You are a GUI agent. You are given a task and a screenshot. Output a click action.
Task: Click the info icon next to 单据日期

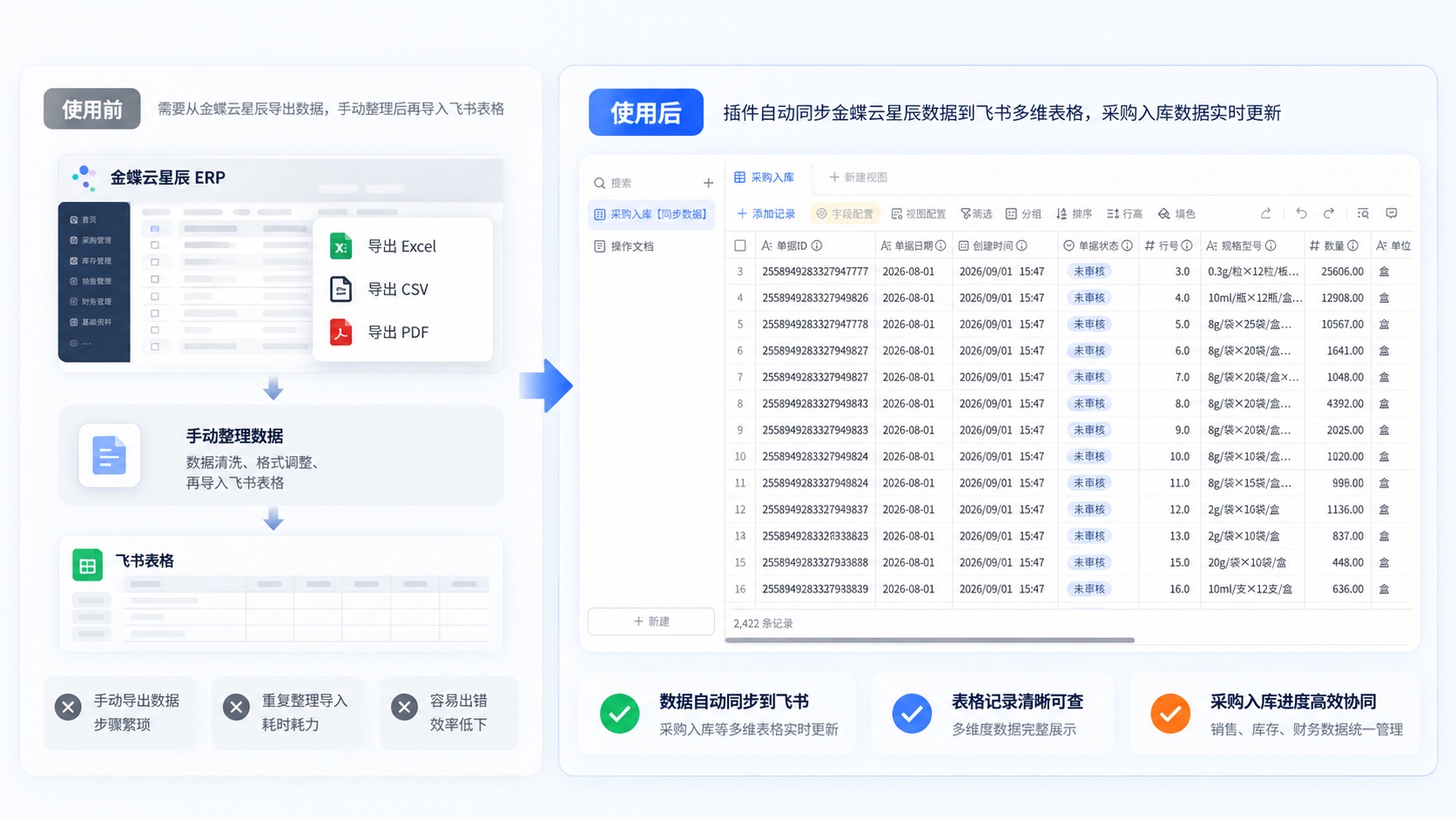click(940, 245)
